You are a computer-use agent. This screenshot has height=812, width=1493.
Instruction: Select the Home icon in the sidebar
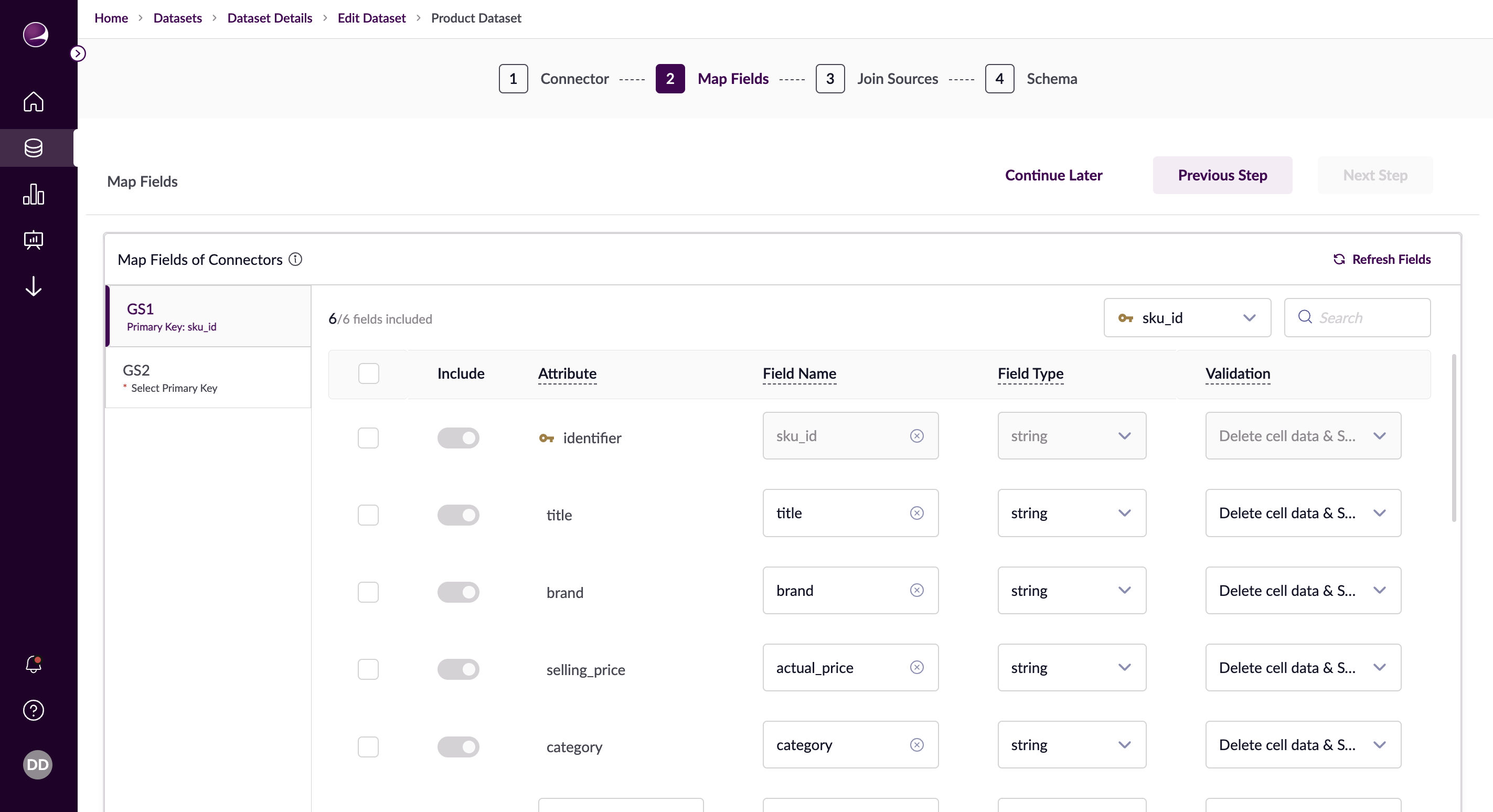tap(33, 102)
